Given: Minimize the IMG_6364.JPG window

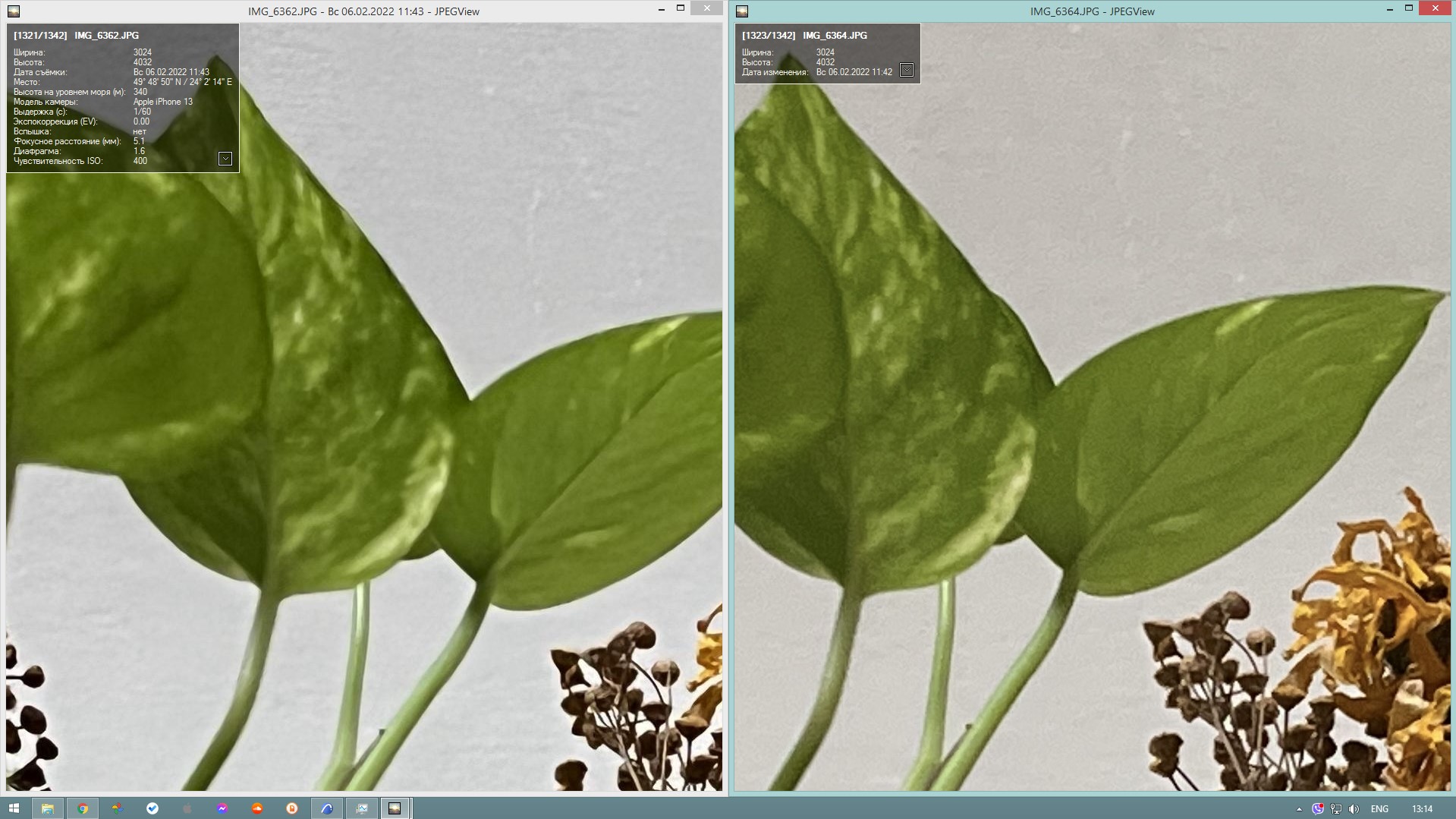Looking at the screenshot, I should (1390, 9).
